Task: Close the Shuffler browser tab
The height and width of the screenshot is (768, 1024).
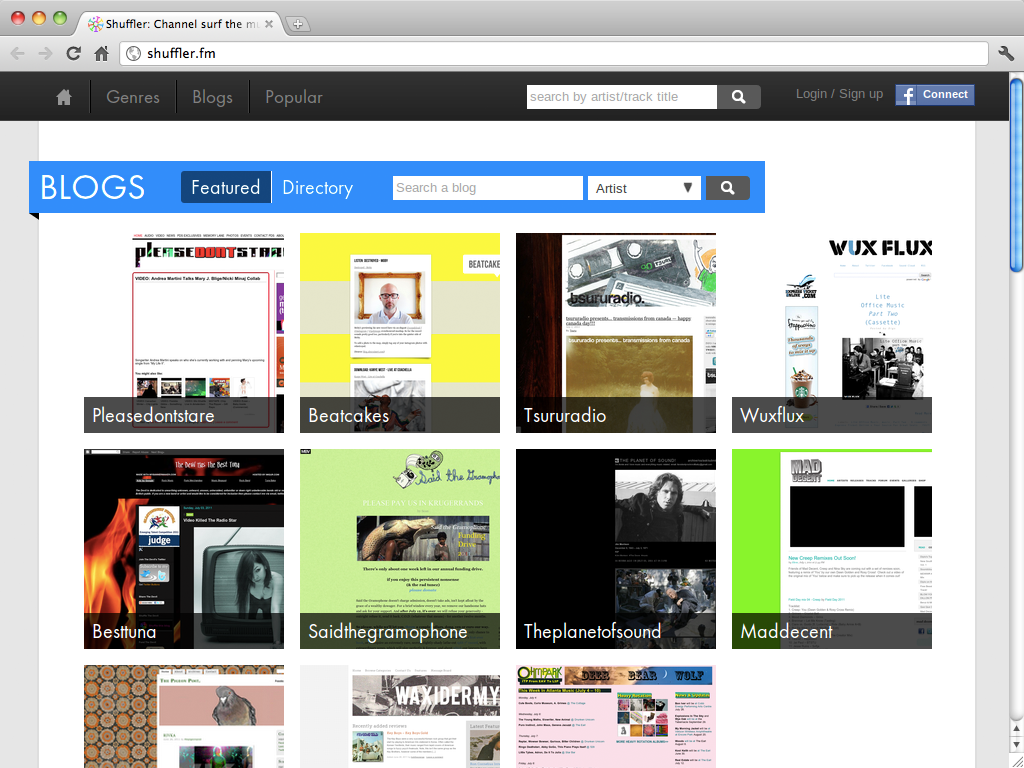Action: [269, 24]
